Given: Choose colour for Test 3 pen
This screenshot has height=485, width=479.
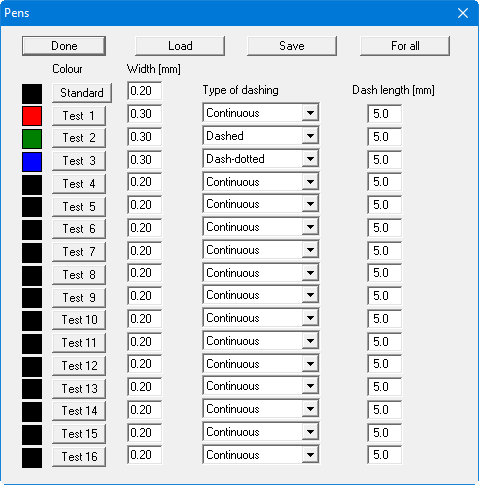Looking at the screenshot, I should tap(79, 161).
